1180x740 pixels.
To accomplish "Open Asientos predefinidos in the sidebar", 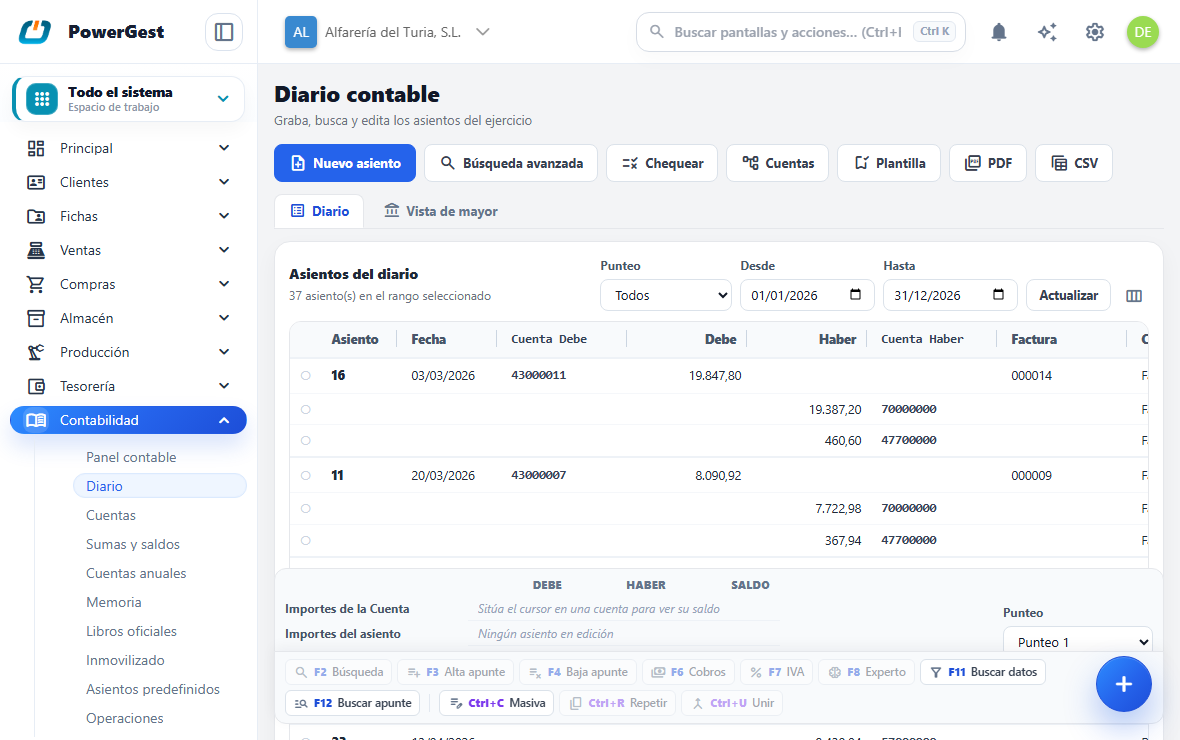I will pos(153,689).
